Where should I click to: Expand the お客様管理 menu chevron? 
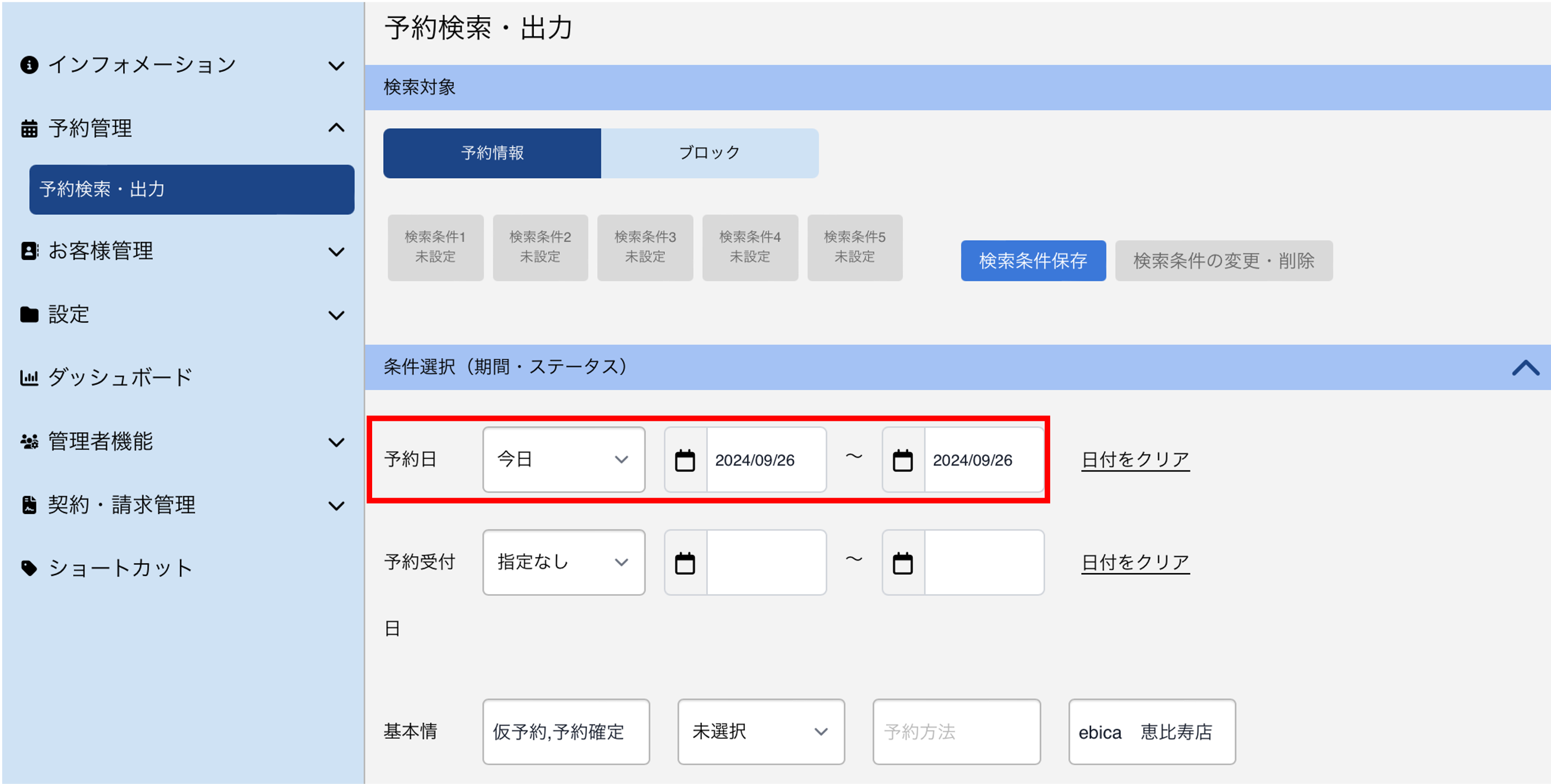(x=336, y=252)
